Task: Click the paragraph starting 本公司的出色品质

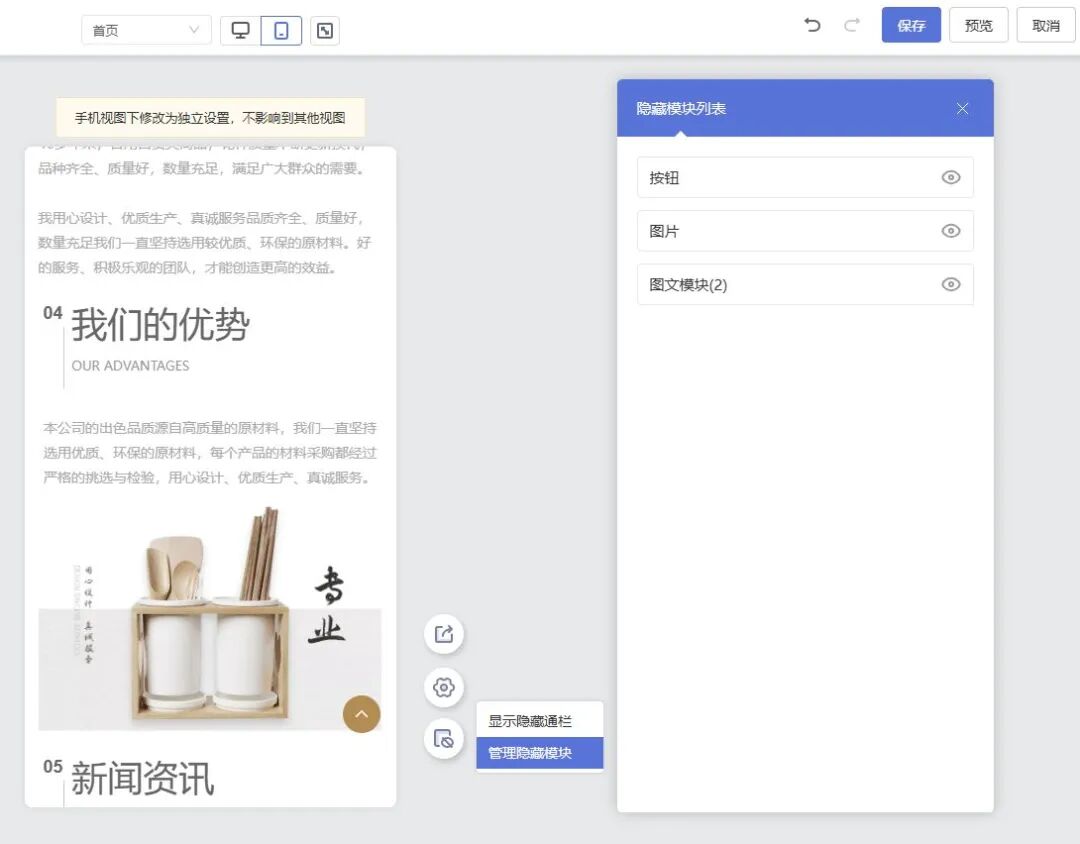Action: [x=209, y=453]
